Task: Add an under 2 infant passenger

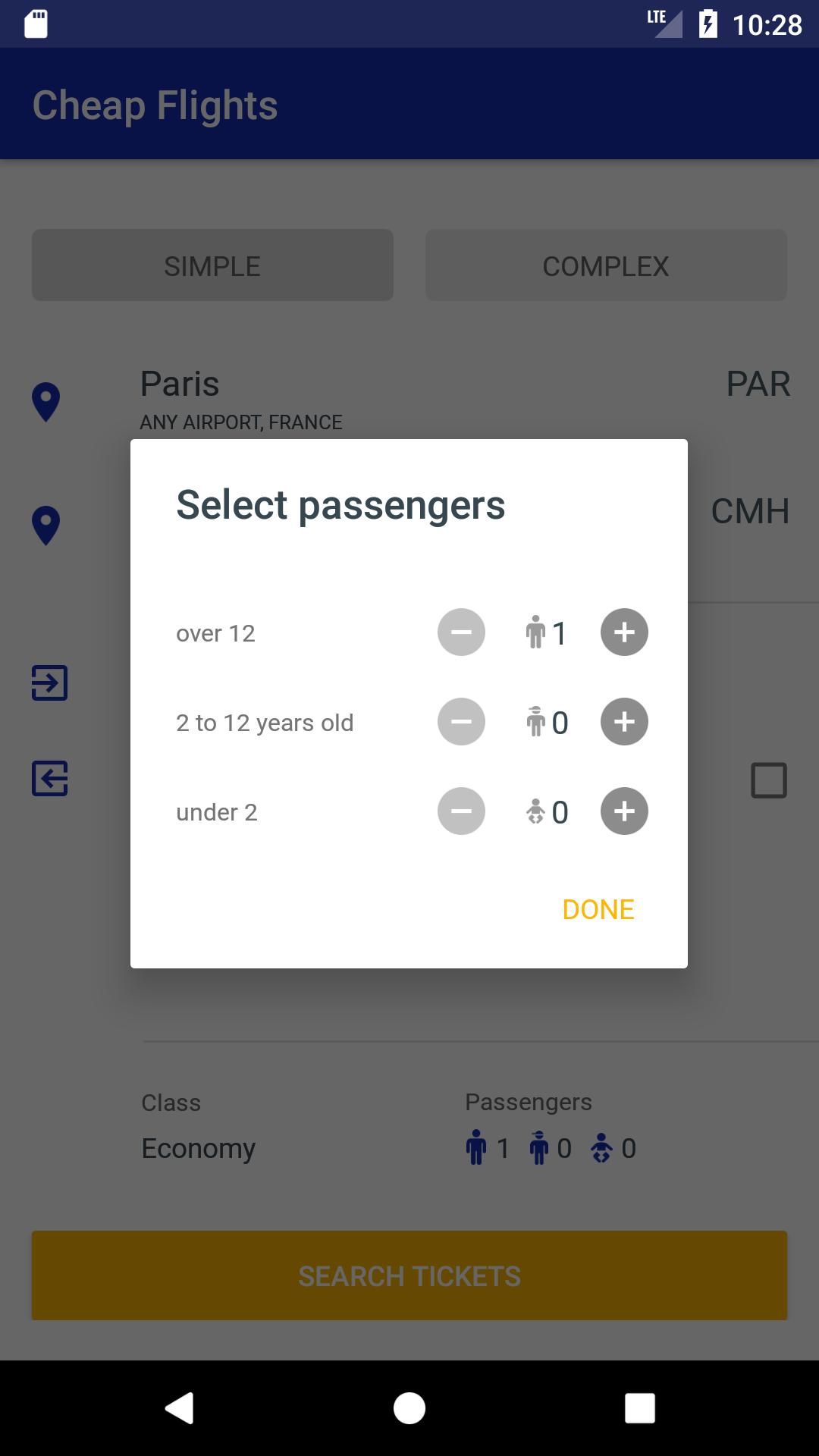Action: [624, 811]
